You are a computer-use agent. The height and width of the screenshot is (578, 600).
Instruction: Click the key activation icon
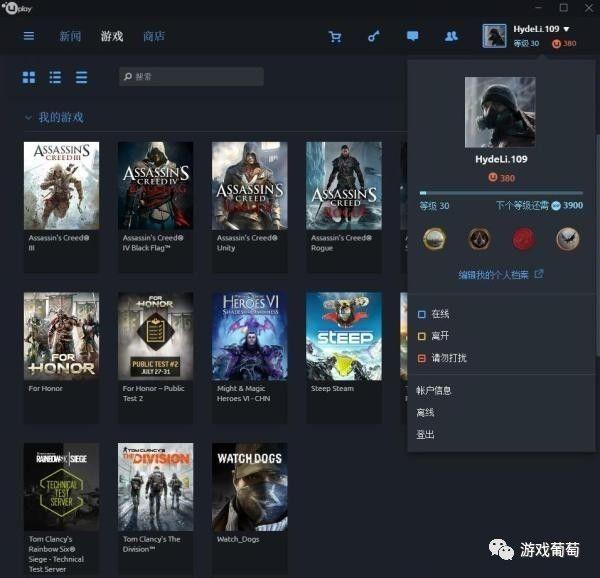click(373, 36)
